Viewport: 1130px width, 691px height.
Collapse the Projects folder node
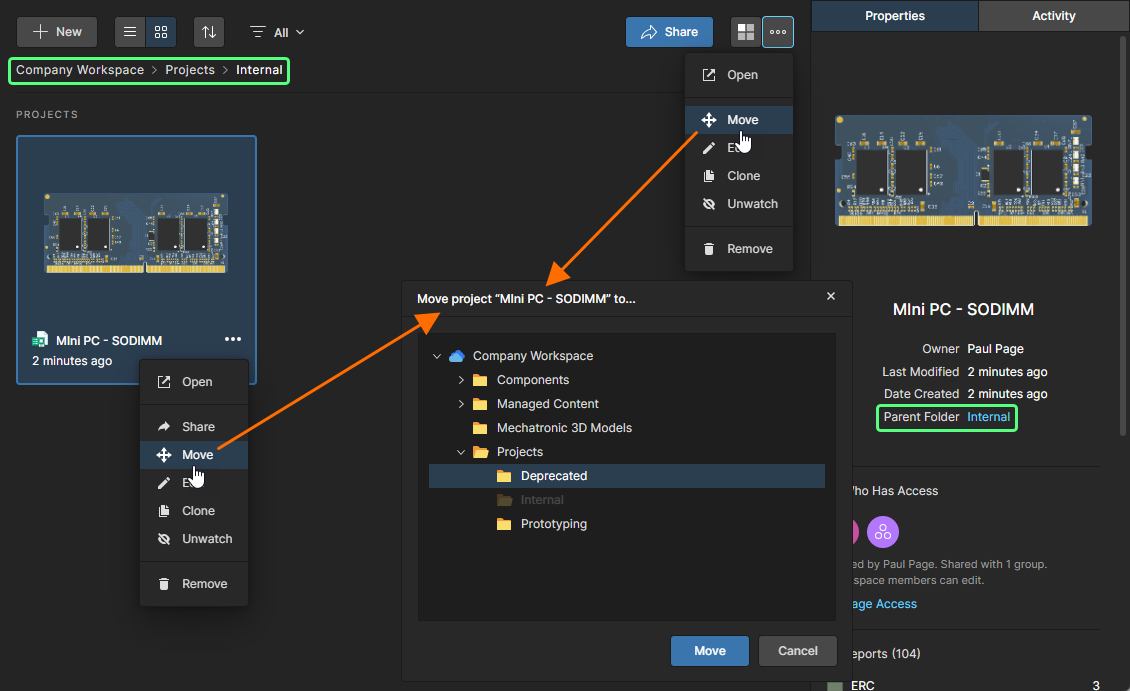coord(461,452)
